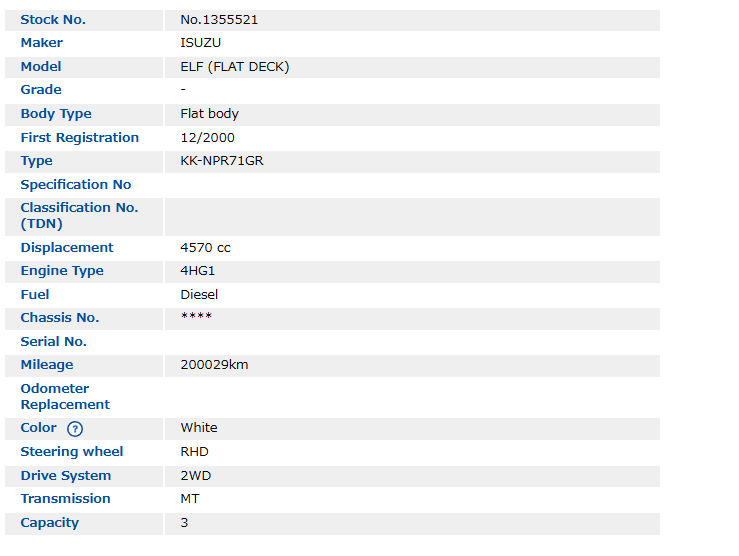
Task: Select the 2WD drive system value
Action: 196,476
